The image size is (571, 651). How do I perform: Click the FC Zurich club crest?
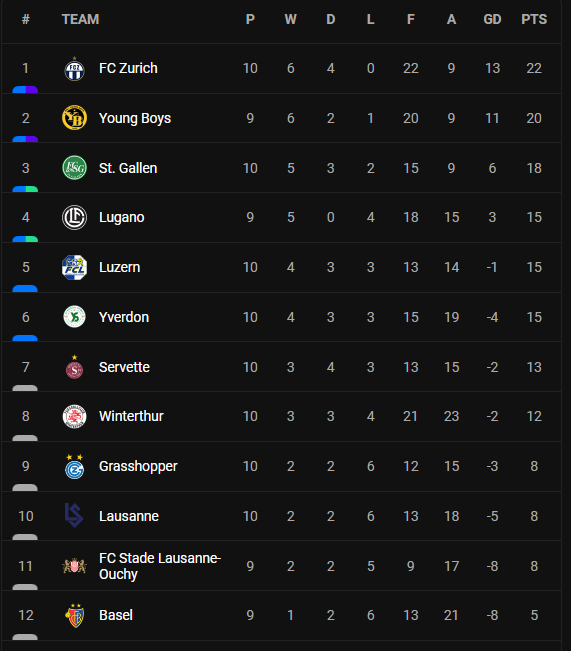74,69
